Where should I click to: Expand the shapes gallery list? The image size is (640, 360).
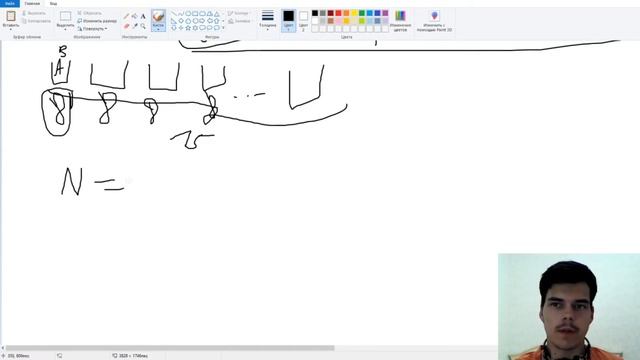(223, 27)
